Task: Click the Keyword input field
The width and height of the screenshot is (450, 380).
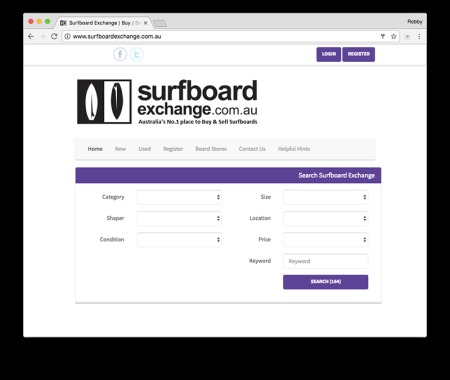Action: click(326, 261)
